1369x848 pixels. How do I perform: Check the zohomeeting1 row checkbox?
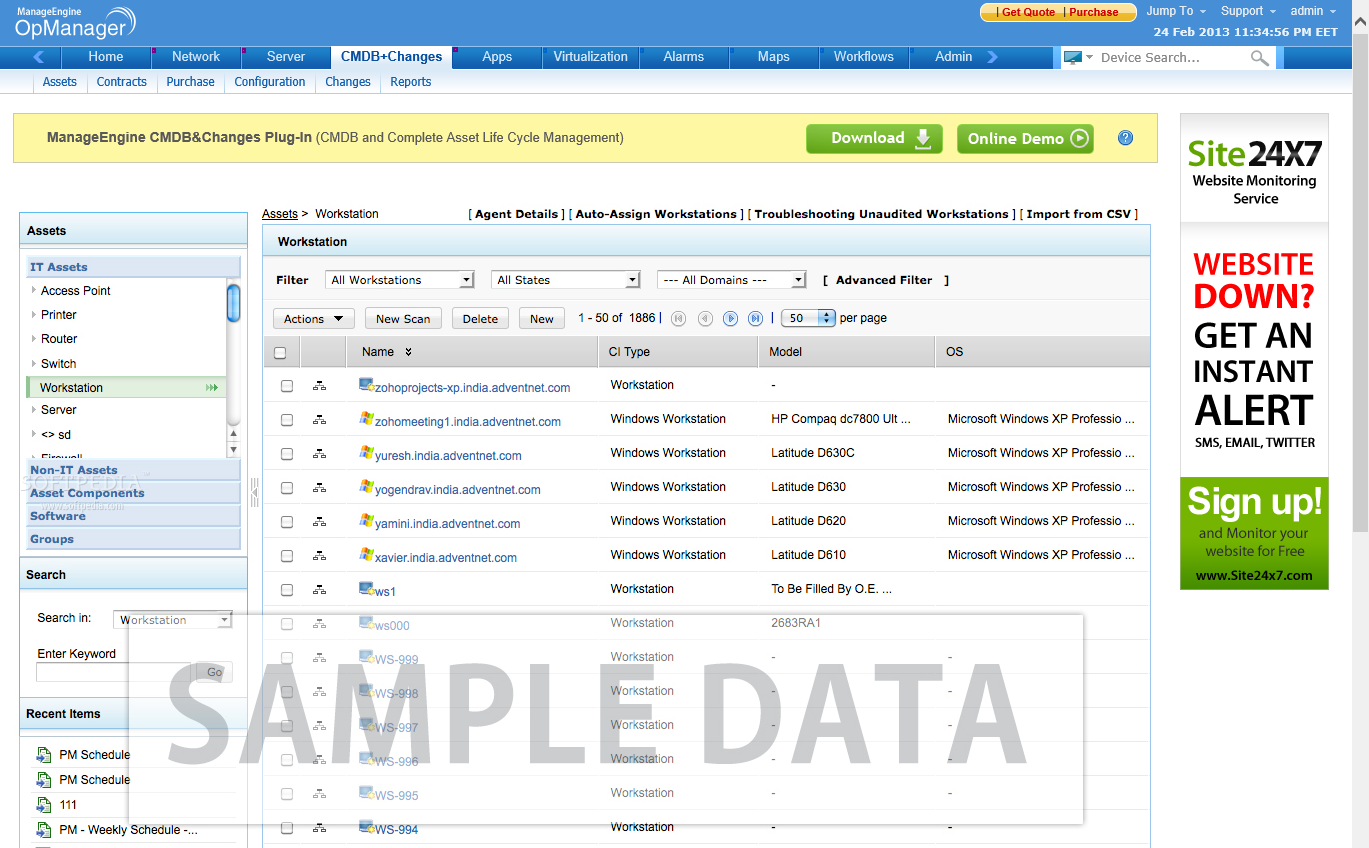point(287,420)
